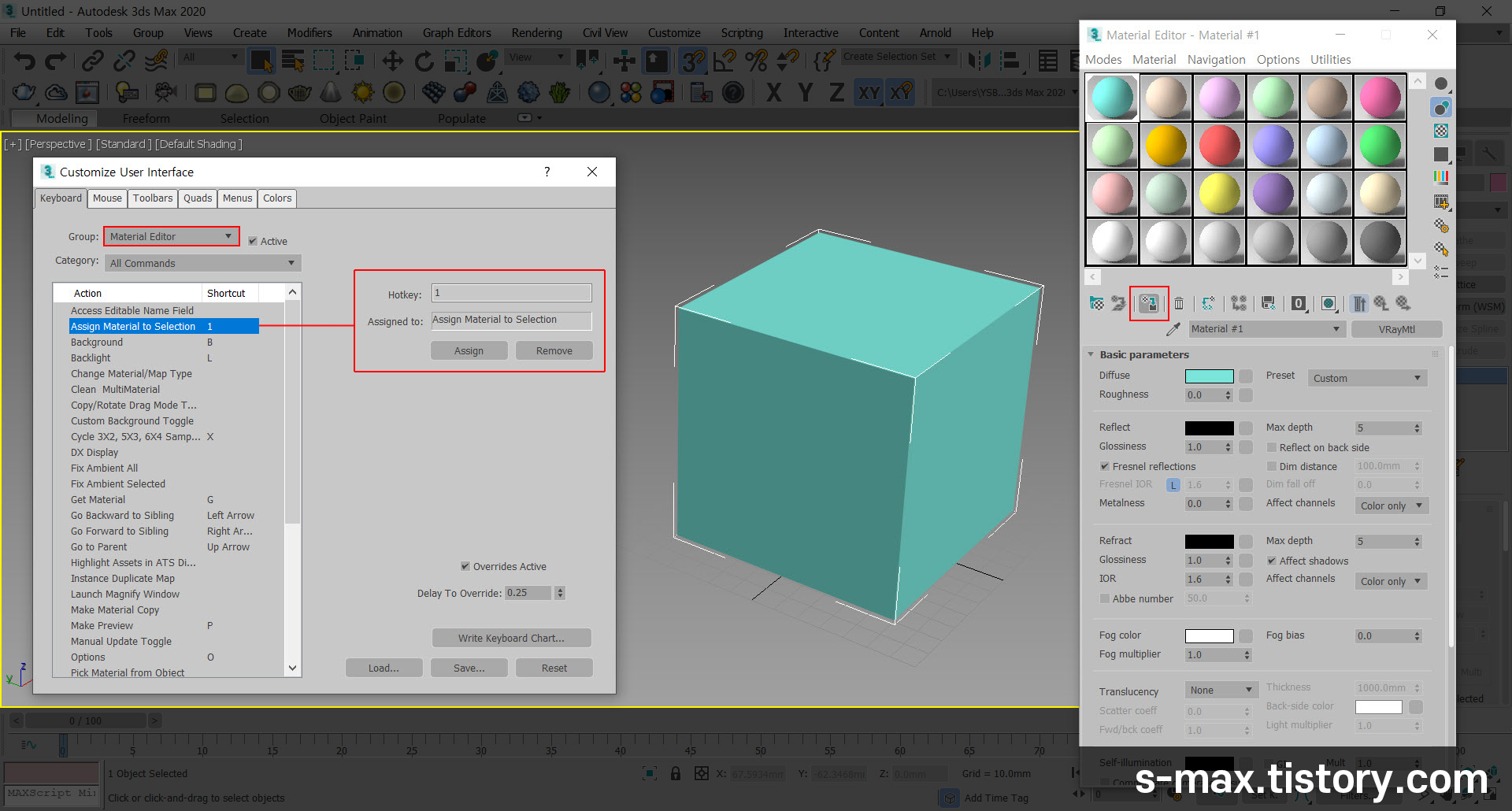Screen dimensions: 1512x811
Task: Click the Select and Link chain icon
Action: tap(93, 60)
